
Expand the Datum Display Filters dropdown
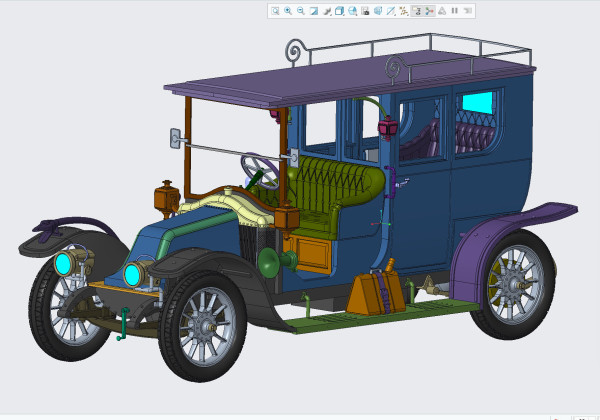coord(404,11)
